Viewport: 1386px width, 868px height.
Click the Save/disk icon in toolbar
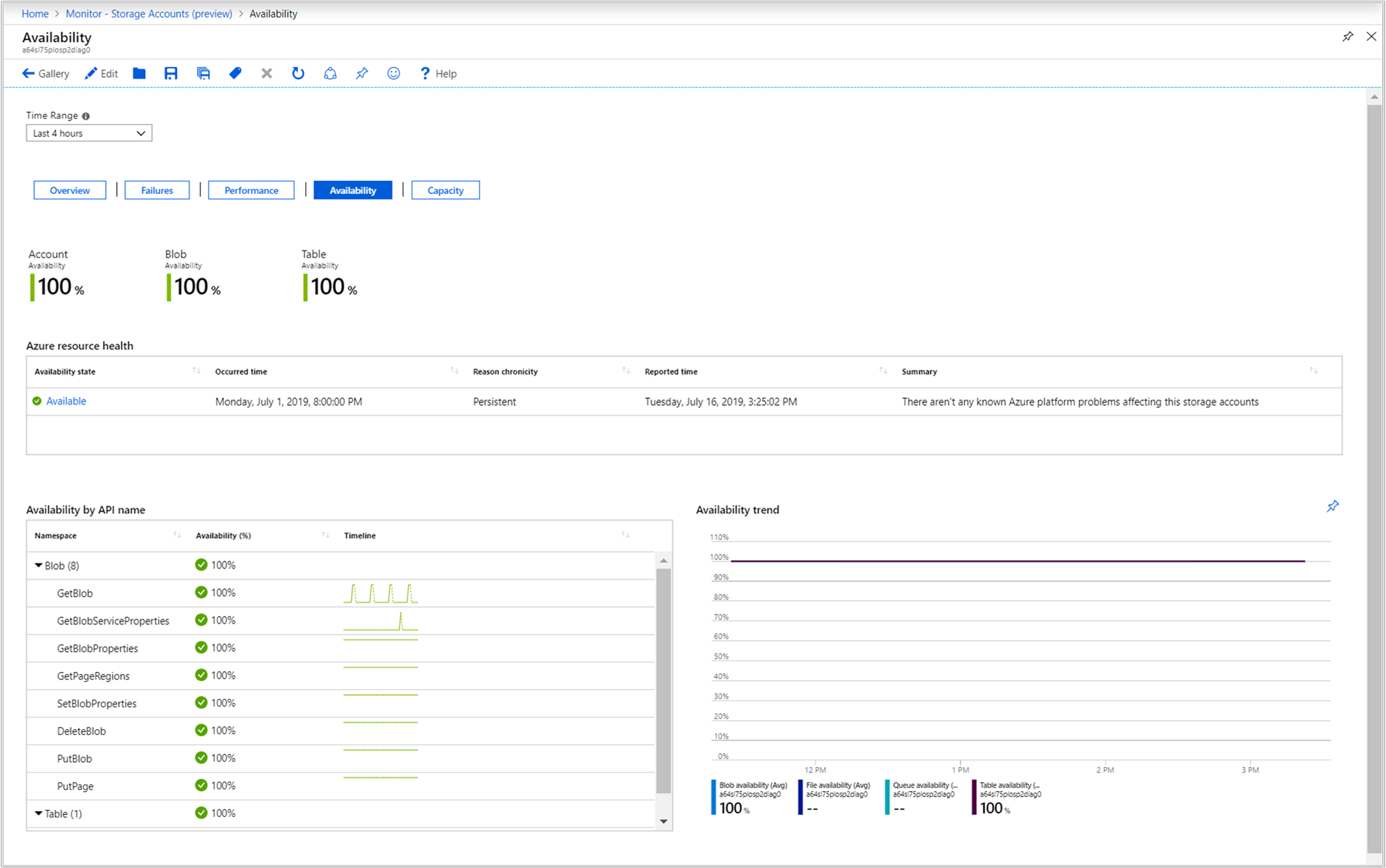(x=170, y=73)
